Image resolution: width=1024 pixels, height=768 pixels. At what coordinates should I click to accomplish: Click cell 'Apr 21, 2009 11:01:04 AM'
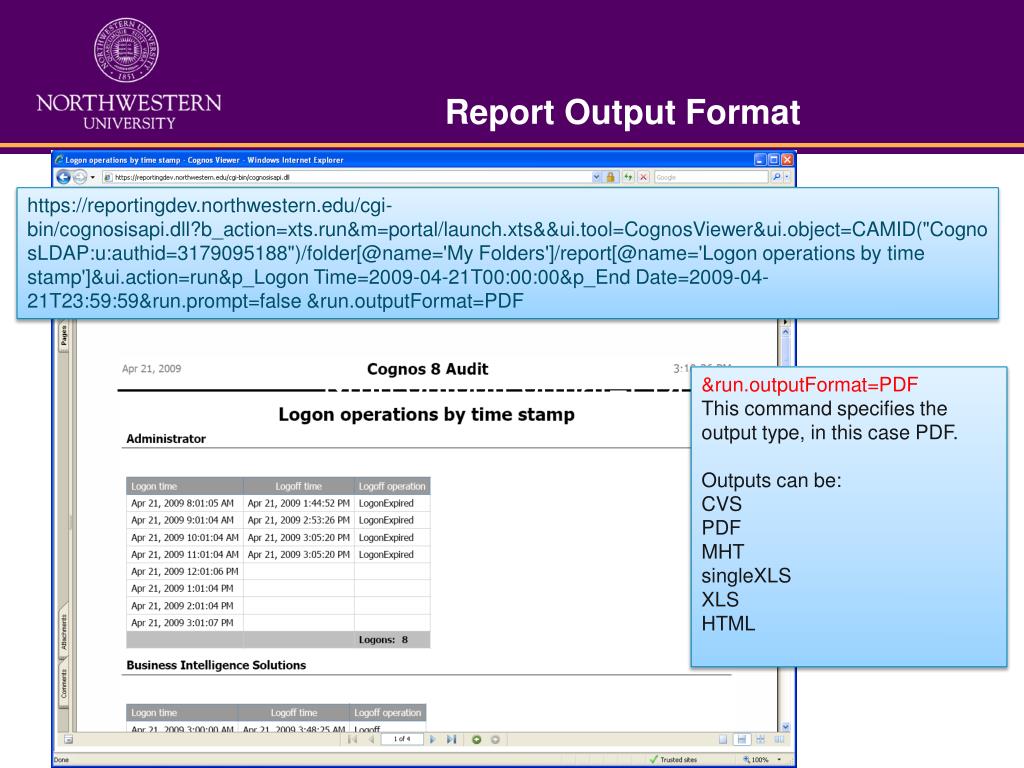coord(185,554)
